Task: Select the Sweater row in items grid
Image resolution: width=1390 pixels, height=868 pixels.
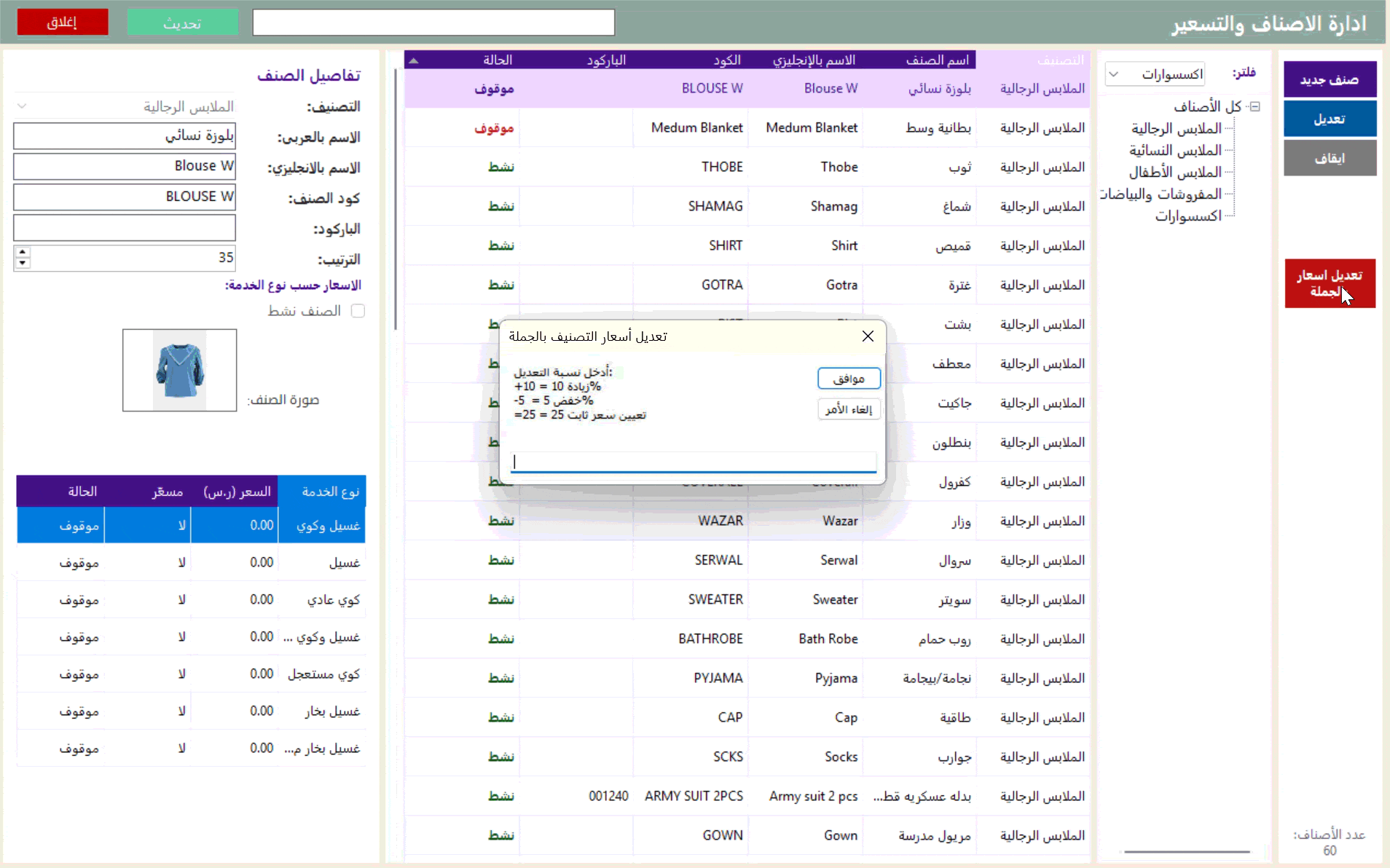Action: [747, 599]
